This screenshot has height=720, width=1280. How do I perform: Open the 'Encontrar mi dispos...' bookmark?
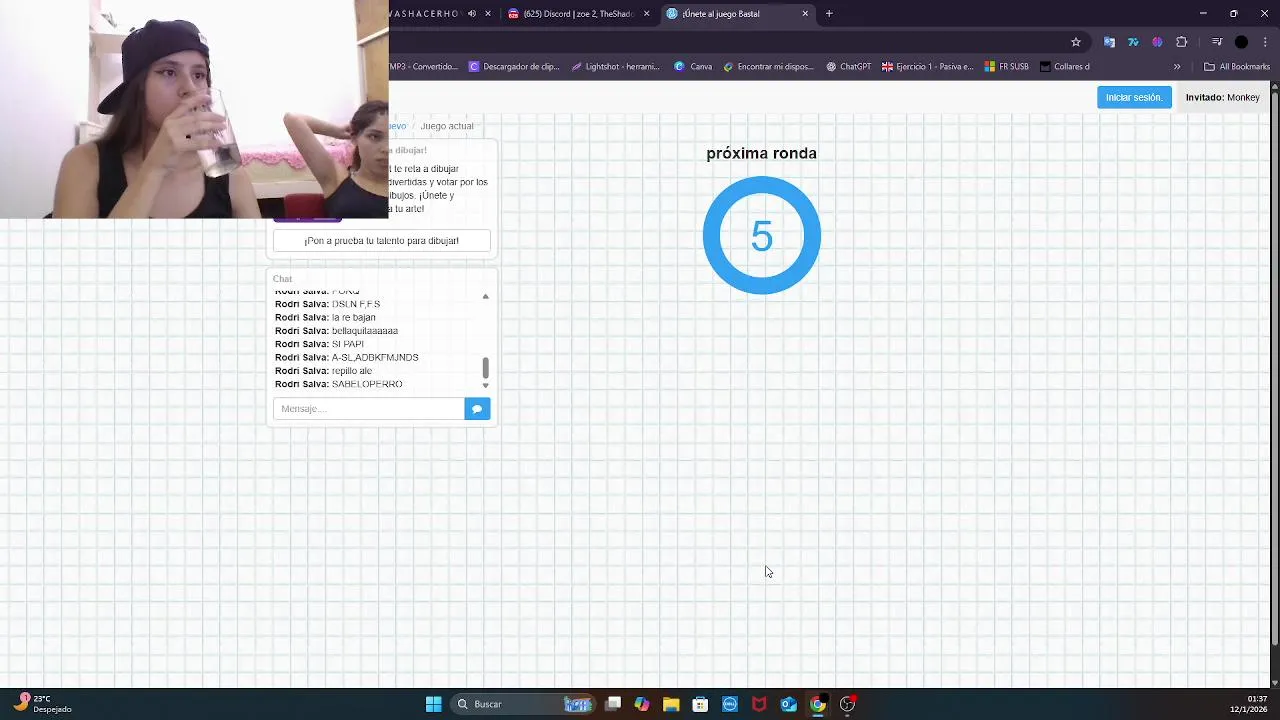coord(768,67)
